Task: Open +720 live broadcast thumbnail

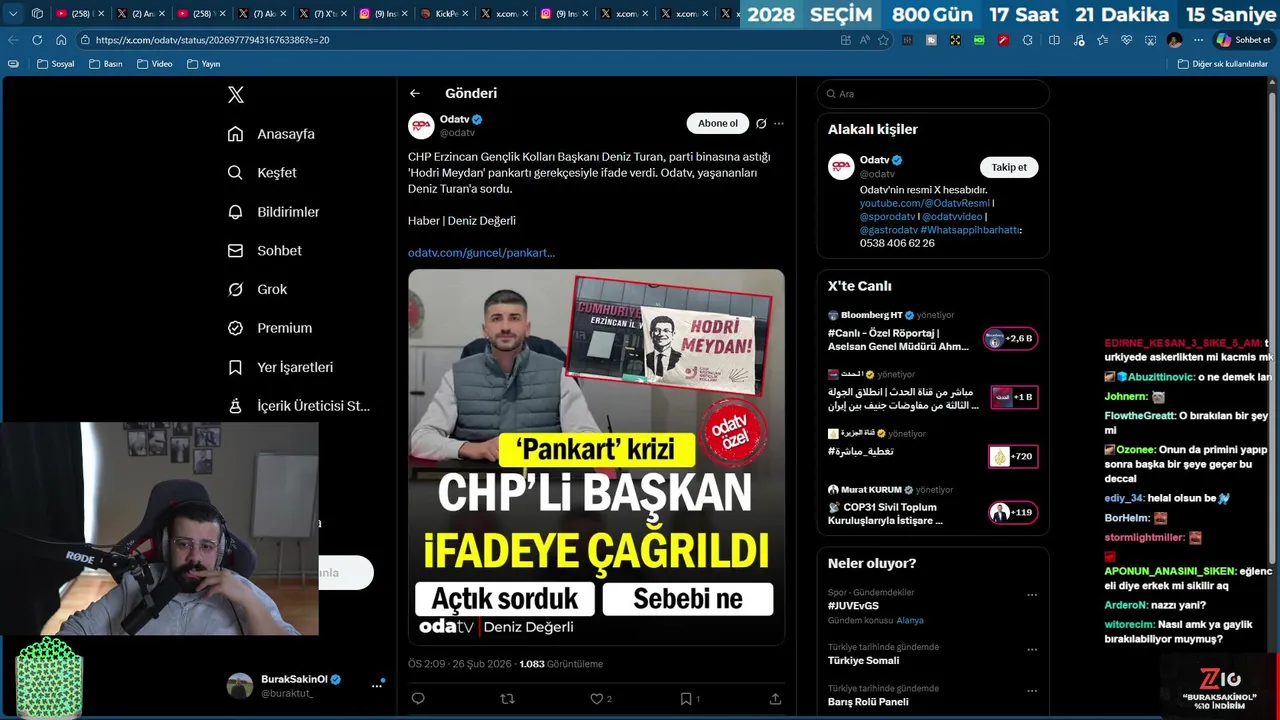Action: tap(1013, 457)
